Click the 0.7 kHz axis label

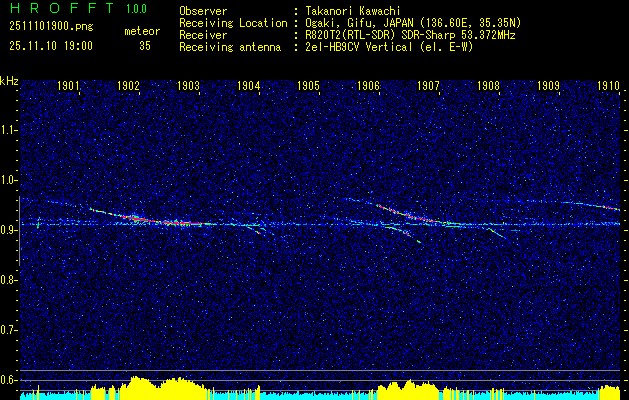point(8,330)
